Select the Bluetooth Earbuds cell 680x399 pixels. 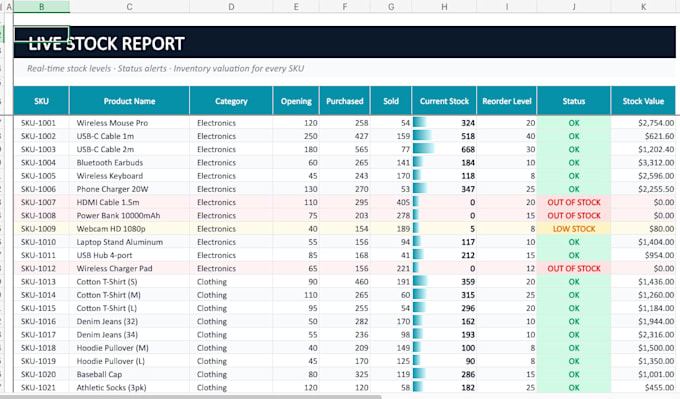129,163
